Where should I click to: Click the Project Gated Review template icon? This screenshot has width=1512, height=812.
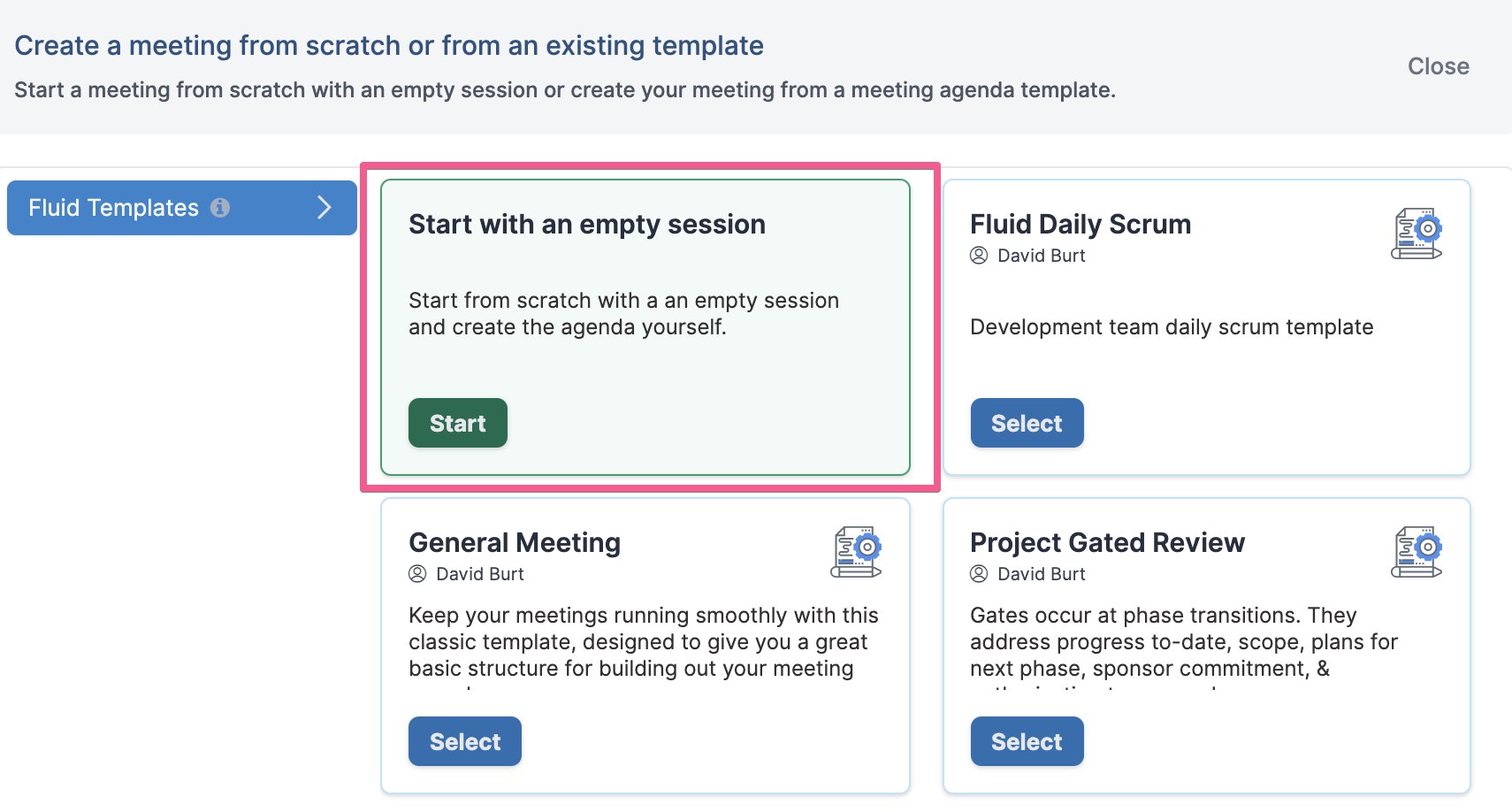click(x=1417, y=552)
